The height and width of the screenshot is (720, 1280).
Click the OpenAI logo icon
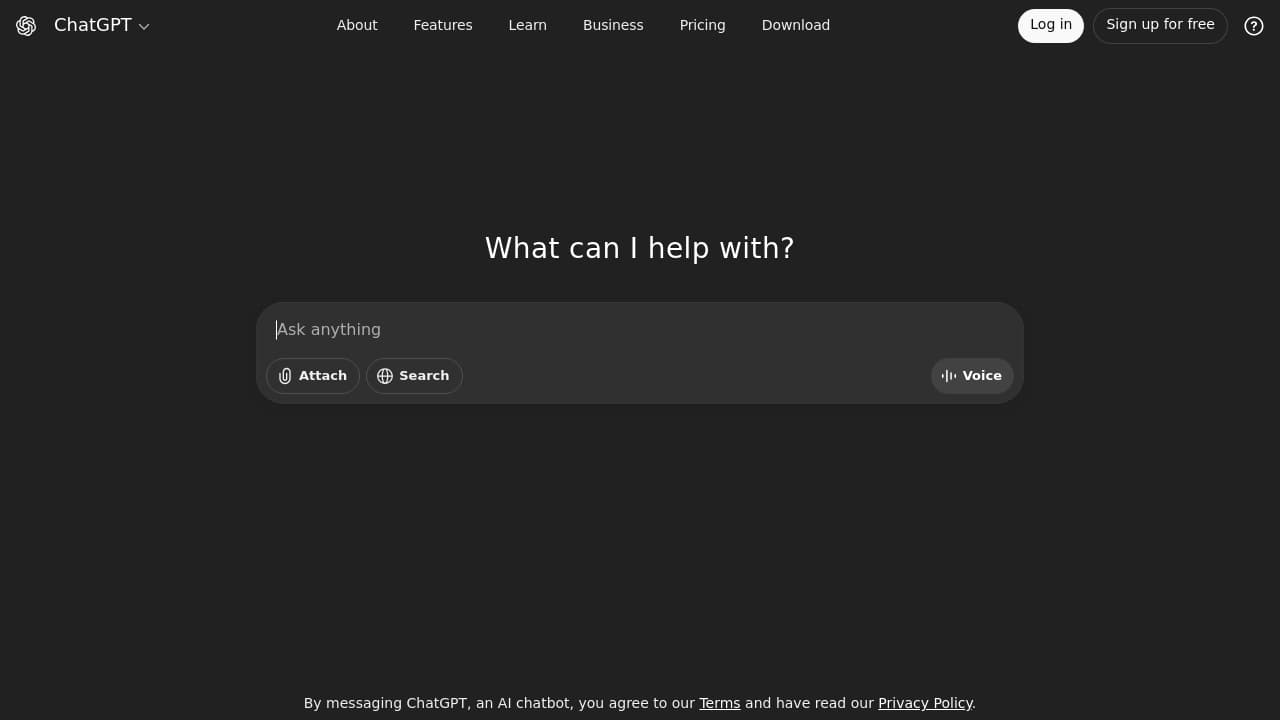26,25
